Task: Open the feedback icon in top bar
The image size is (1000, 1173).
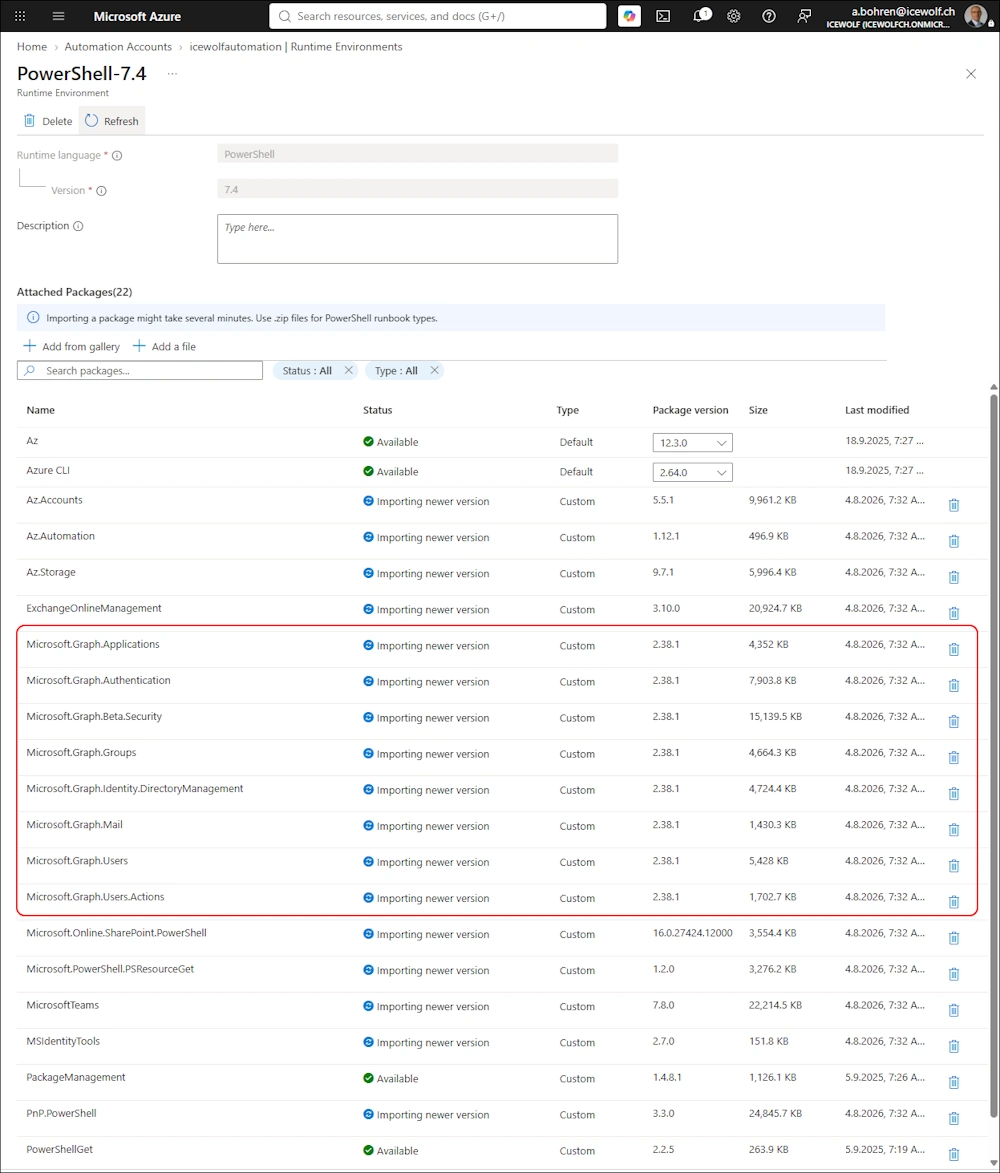Action: pos(804,16)
